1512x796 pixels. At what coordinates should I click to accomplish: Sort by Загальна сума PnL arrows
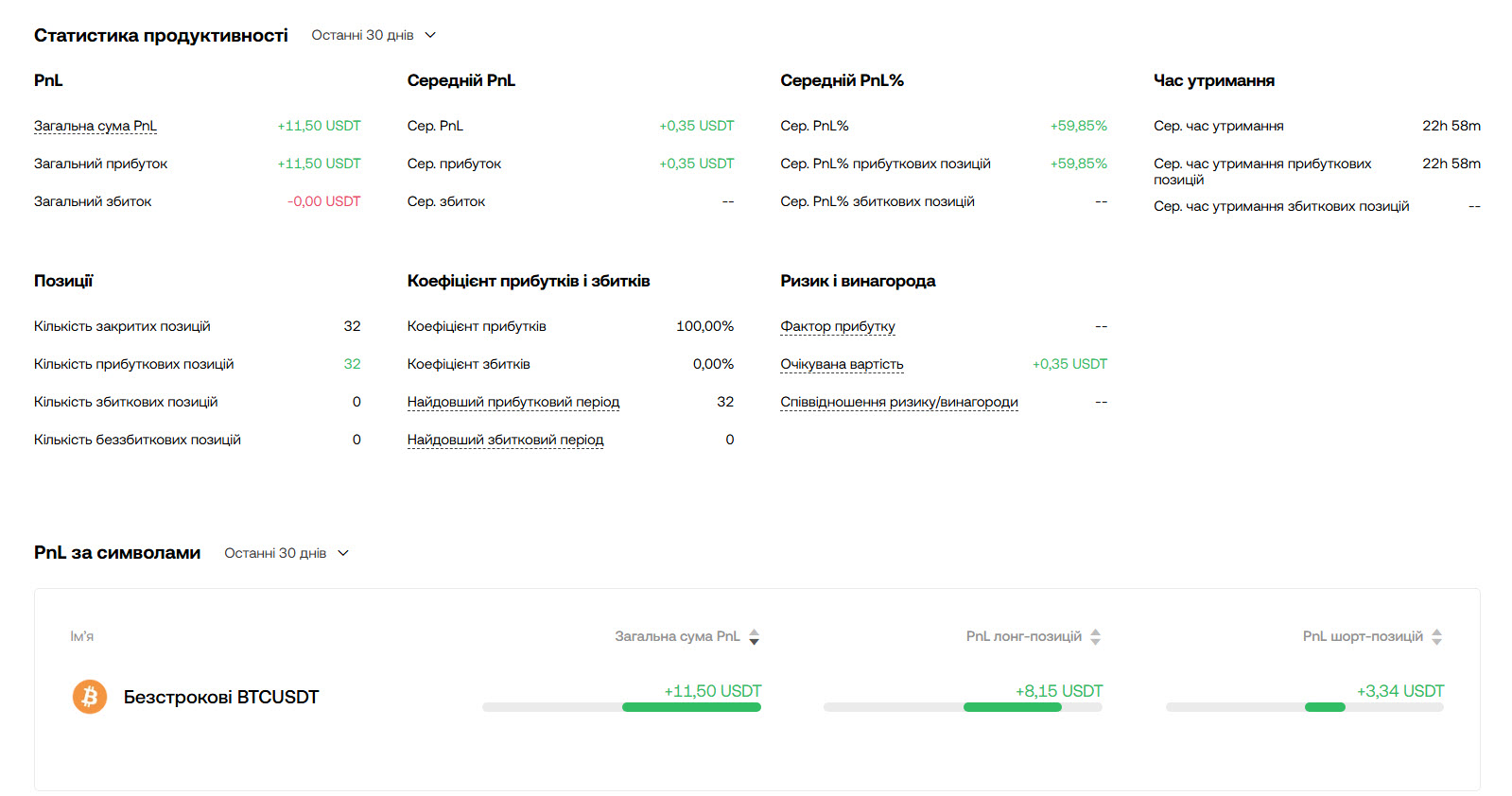754,637
